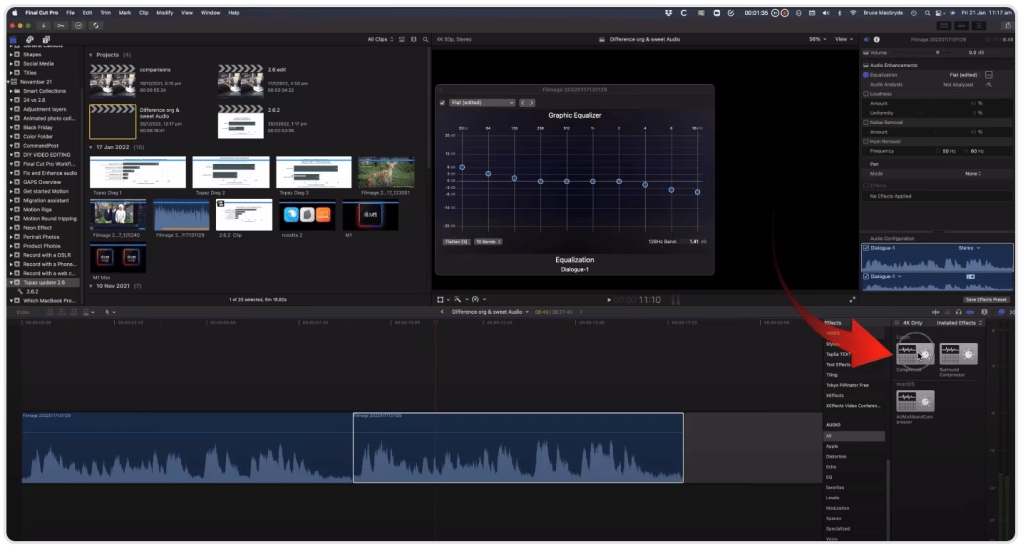
Task: Uncheck the Dialogue-1 Stereo component checkbox
Action: (866, 248)
